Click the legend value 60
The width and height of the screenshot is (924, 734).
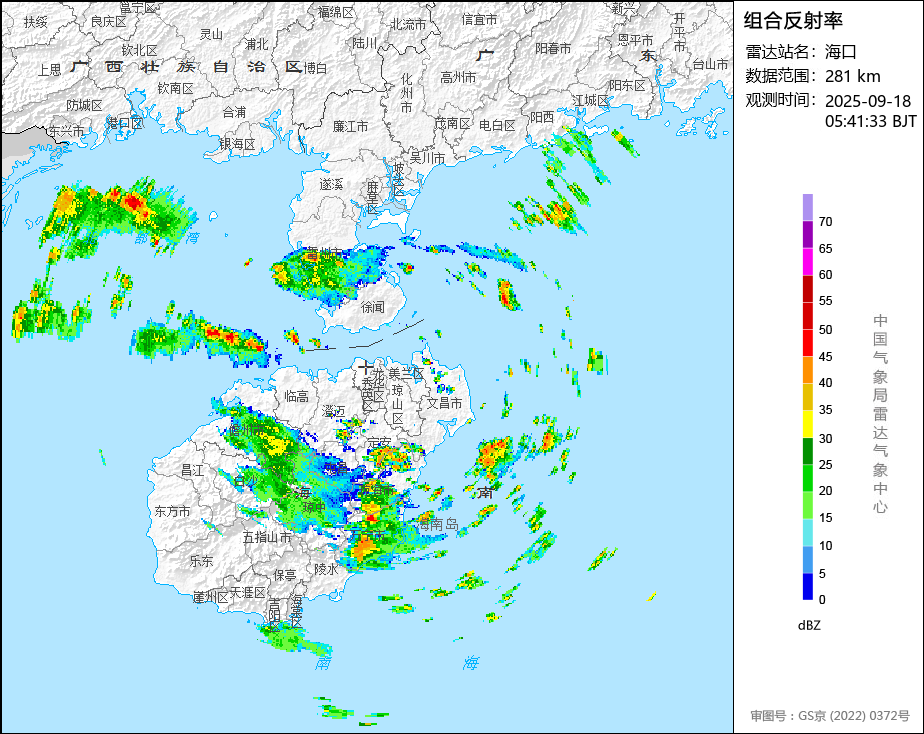[x=826, y=275]
